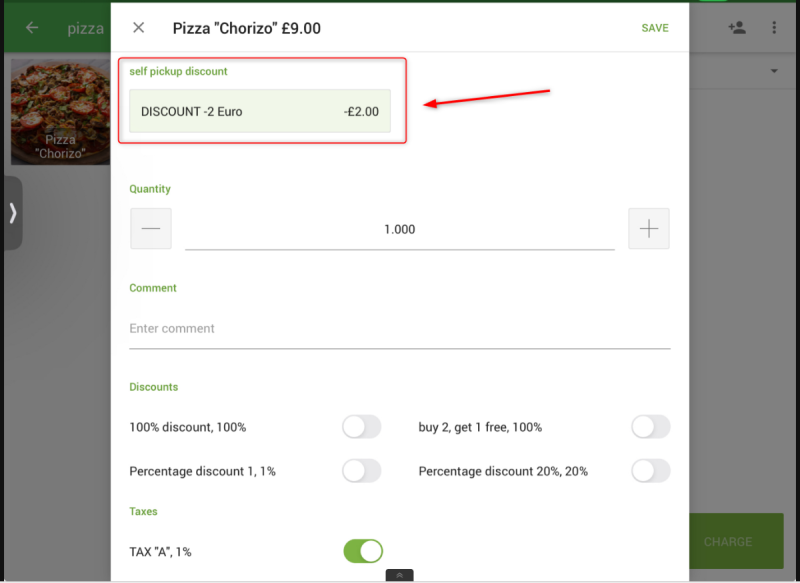The image size is (800, 583).
Task: Select the DISCOUNT -2 Euro option
Action: coord(260,111)
